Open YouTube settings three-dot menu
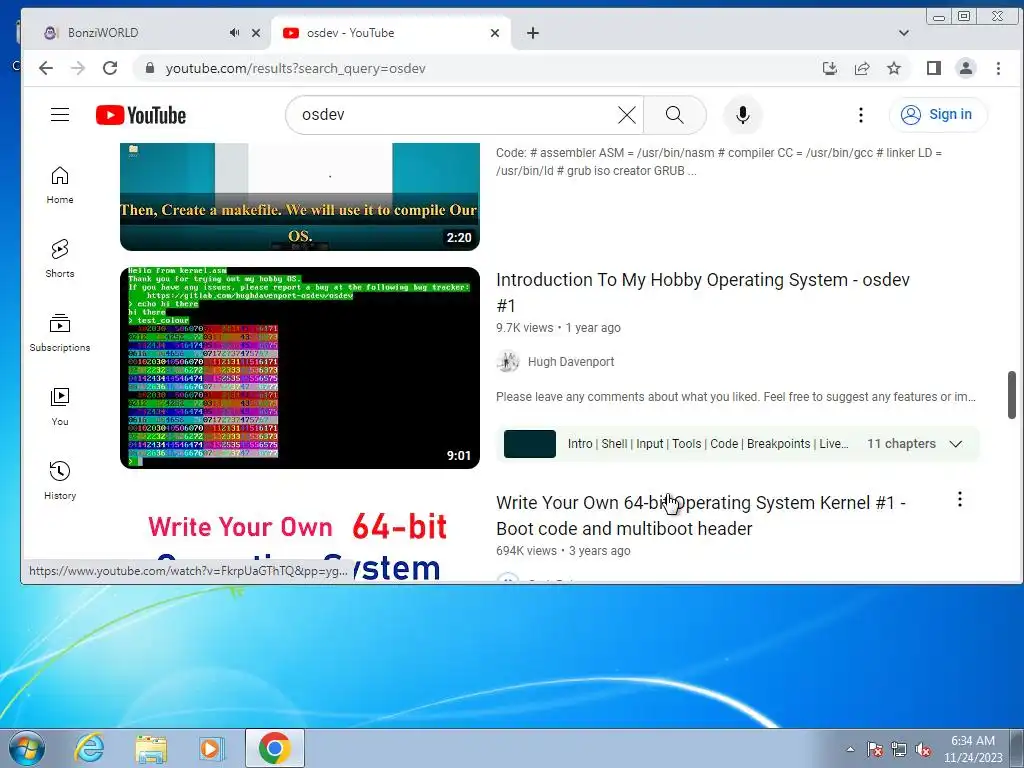 861,115
